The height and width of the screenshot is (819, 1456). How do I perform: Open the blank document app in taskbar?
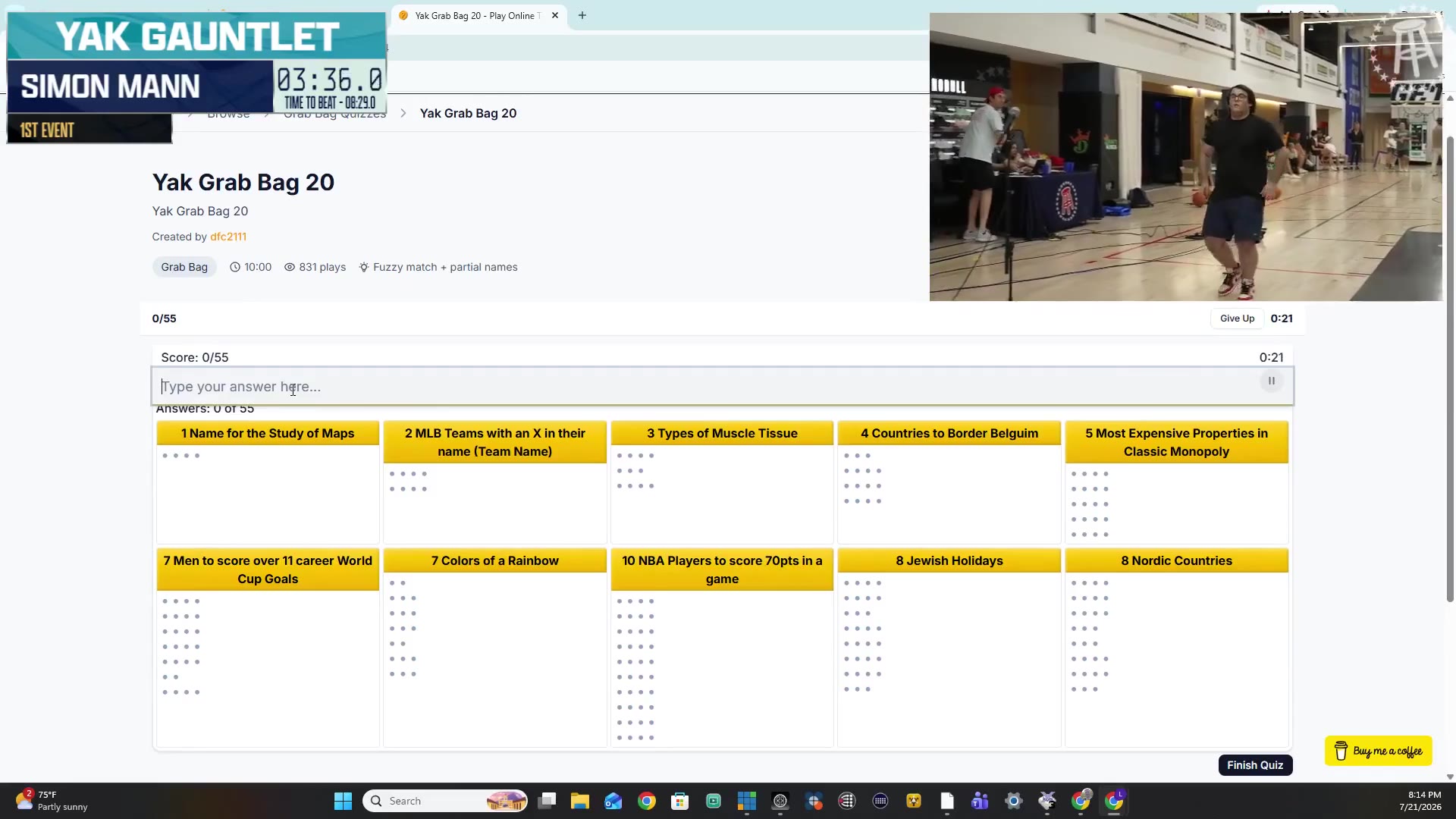947,801
